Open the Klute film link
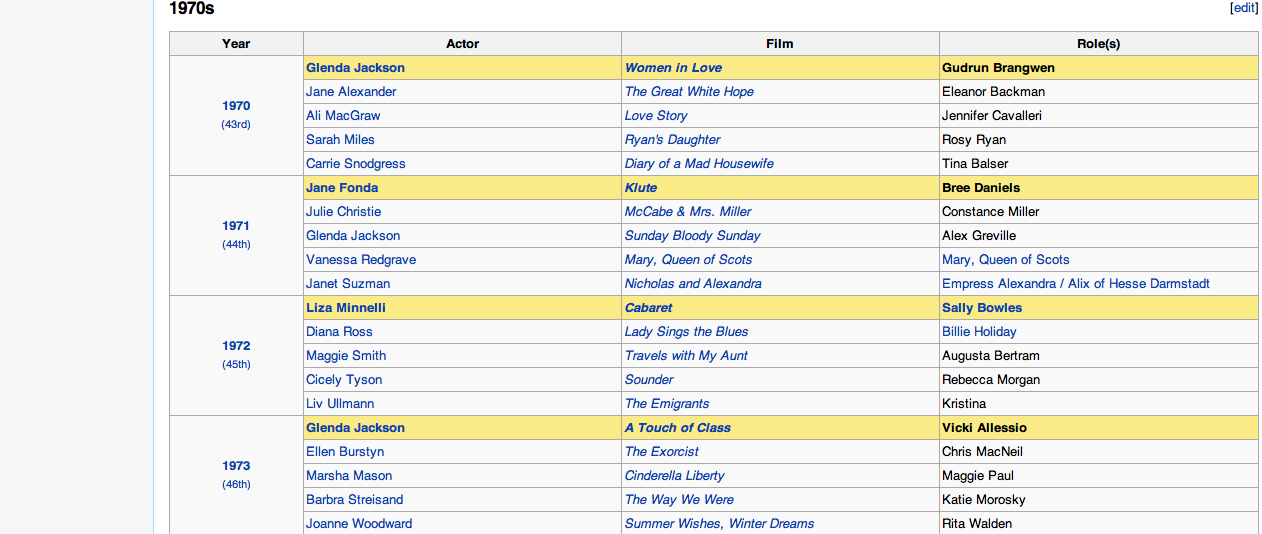Viewport: 1262px width, 534px height. pyautogui.click(x=641, y=188)
